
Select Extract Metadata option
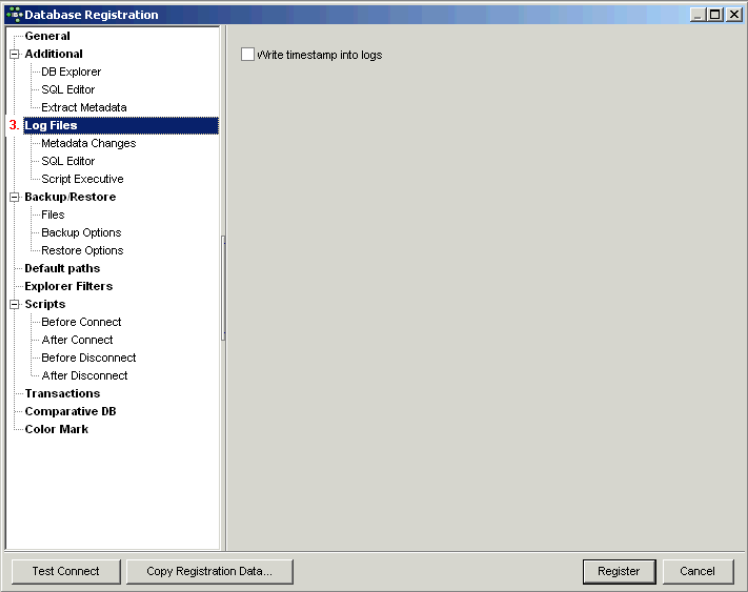84,107
